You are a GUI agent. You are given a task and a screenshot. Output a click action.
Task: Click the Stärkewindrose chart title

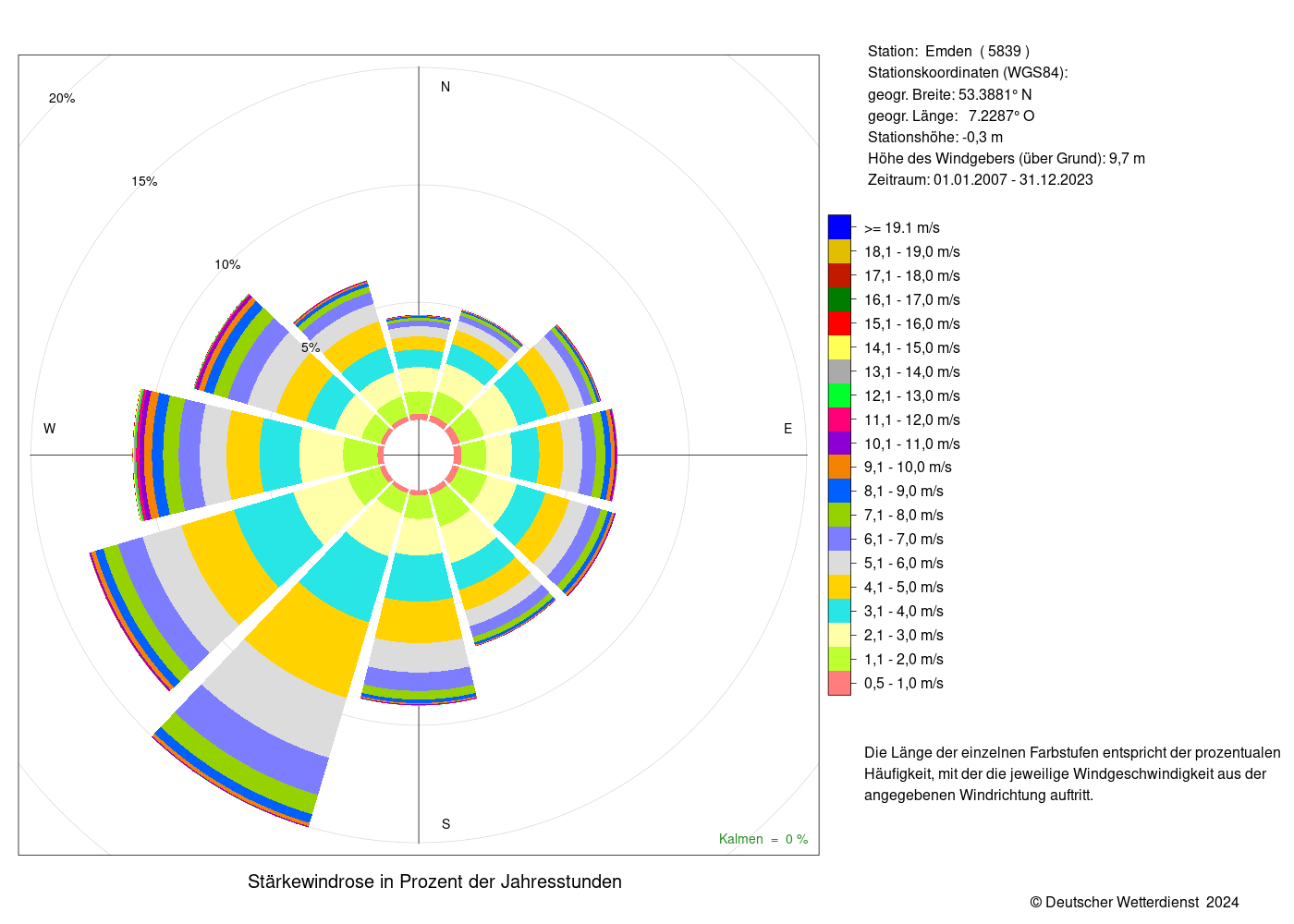pos(434,881)
